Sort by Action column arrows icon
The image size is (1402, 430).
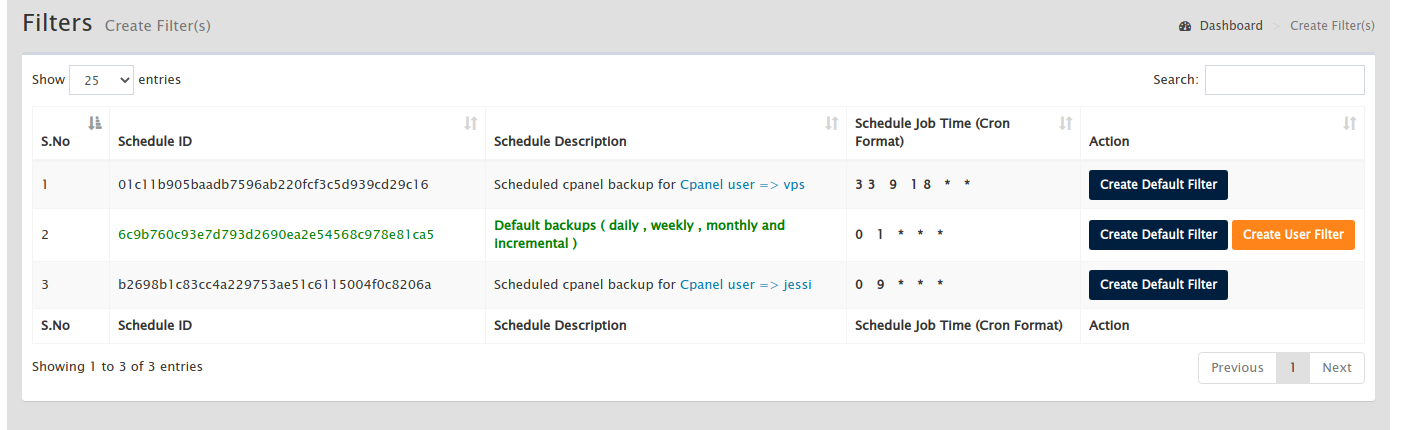coord(1350,123)
